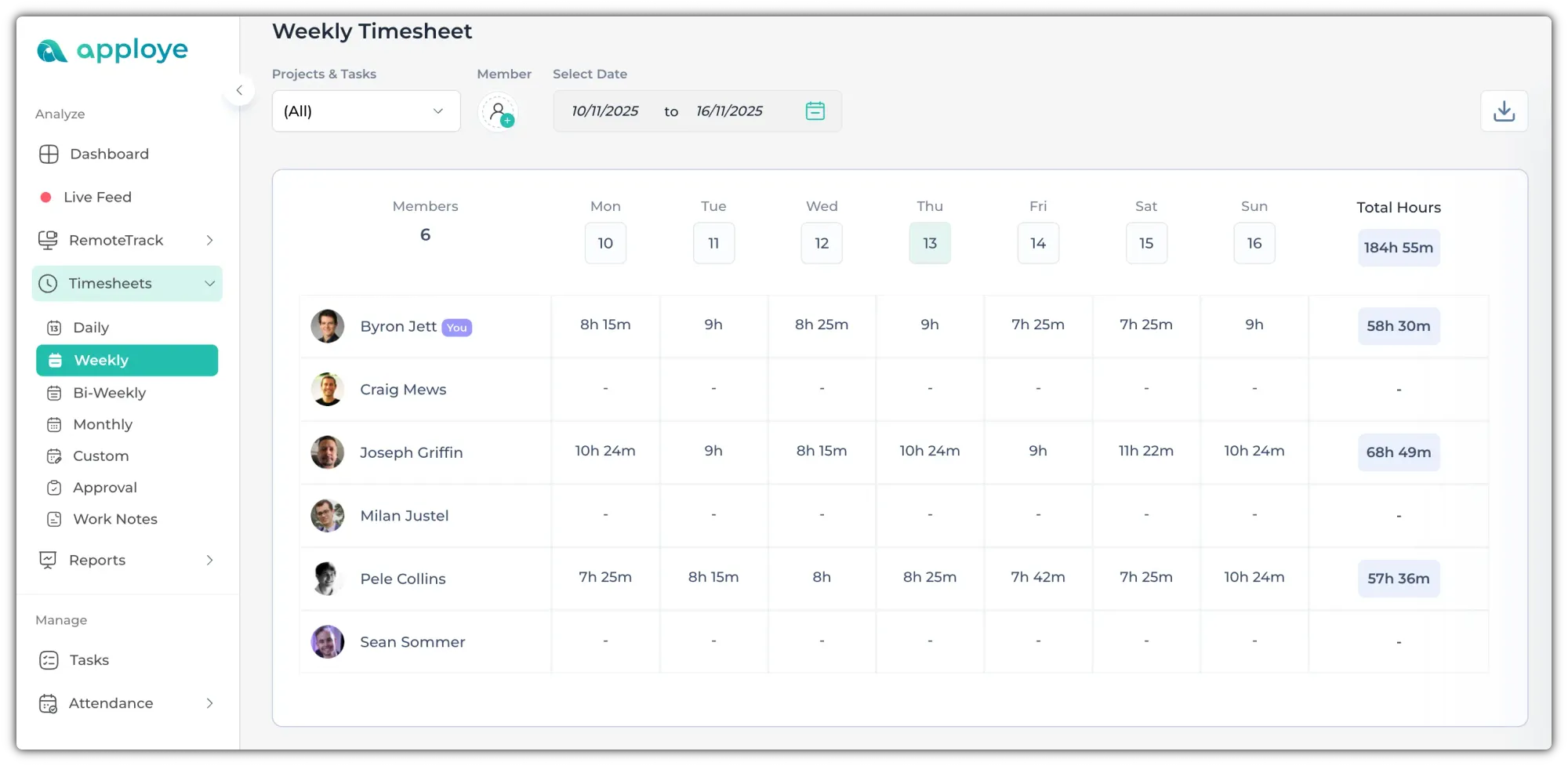Switch to the Bi-Weekly timesheet
This screenshot has height=766, width=1568.
point(109,393)
